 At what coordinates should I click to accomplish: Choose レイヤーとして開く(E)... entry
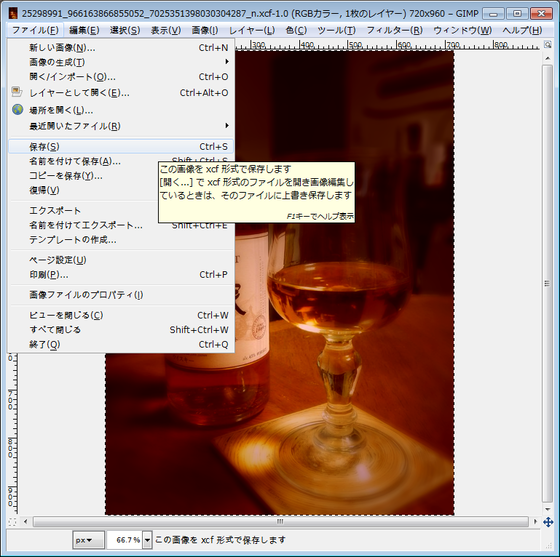coord(121,93)
